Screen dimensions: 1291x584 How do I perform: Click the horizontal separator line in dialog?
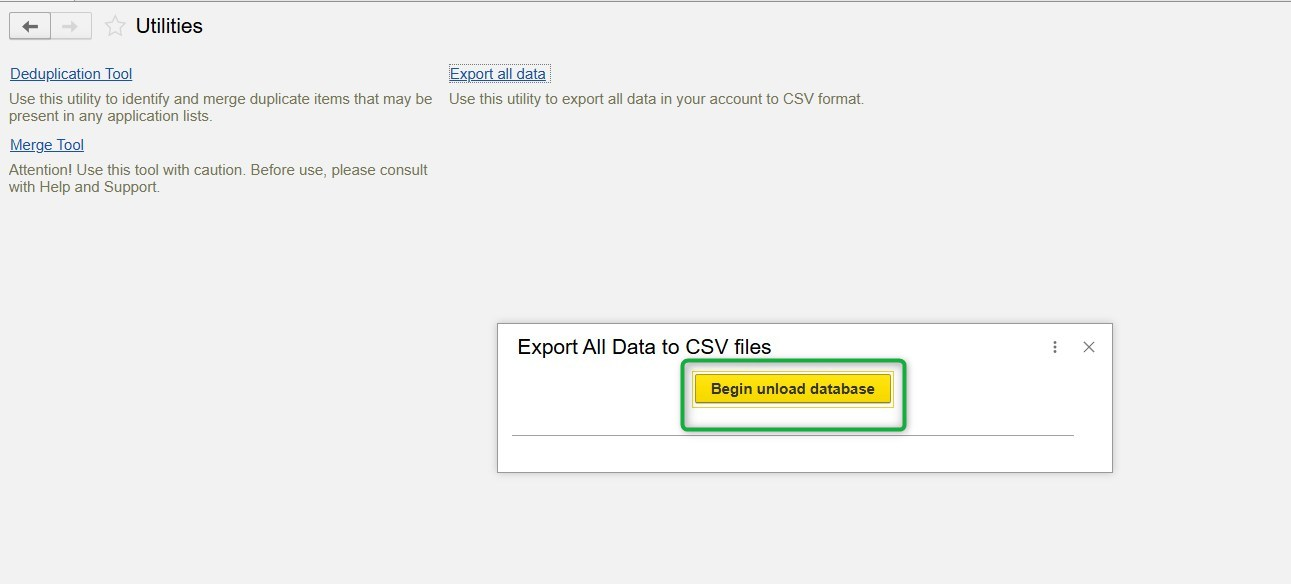(792, 435)
